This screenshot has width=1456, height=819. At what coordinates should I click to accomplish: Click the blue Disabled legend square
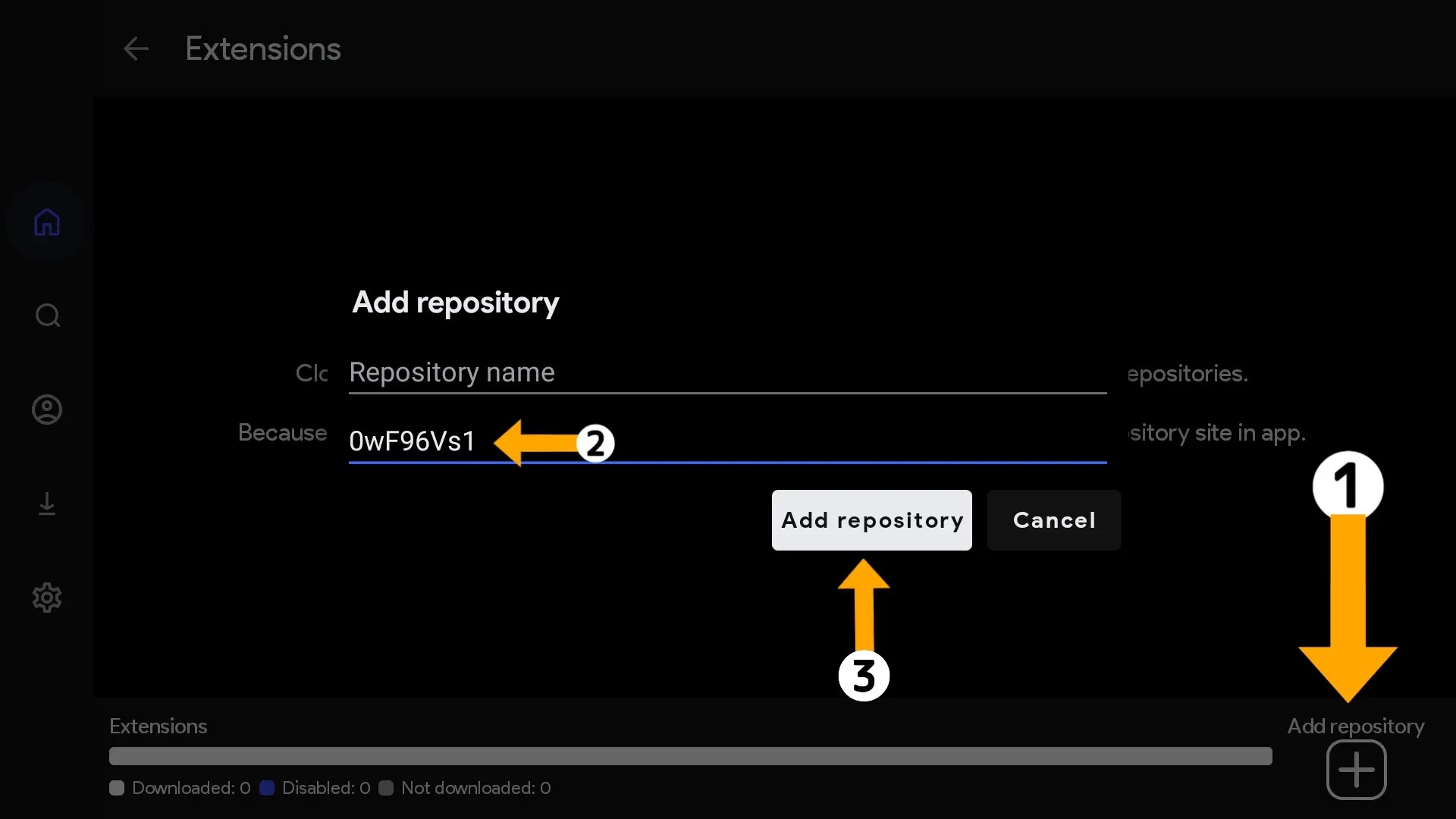click(x=267, y=788)
